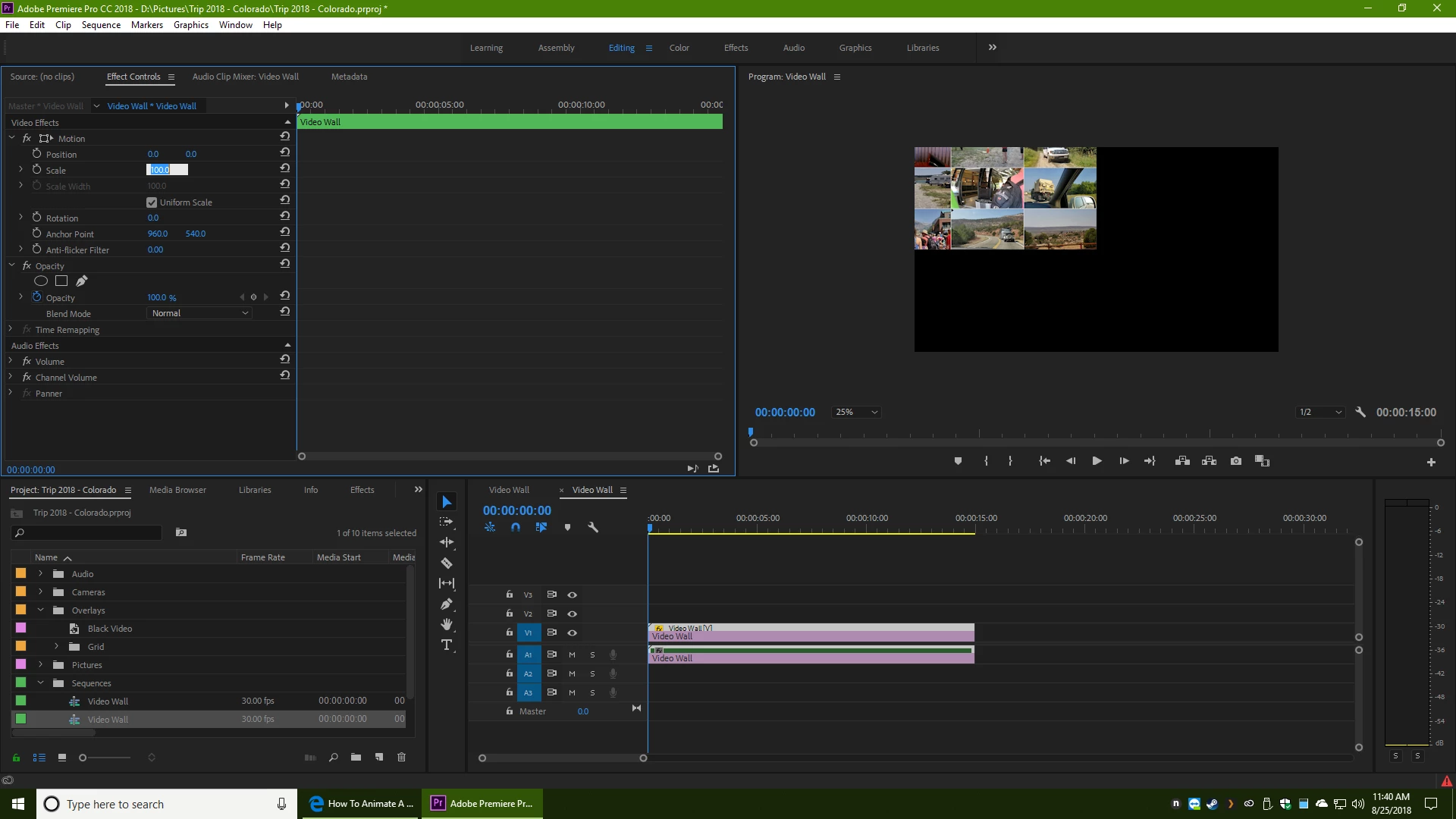Screen dimensions: 1456x819
Task: Open the 25% zoom level dropdown
Action: click(856, 413)
